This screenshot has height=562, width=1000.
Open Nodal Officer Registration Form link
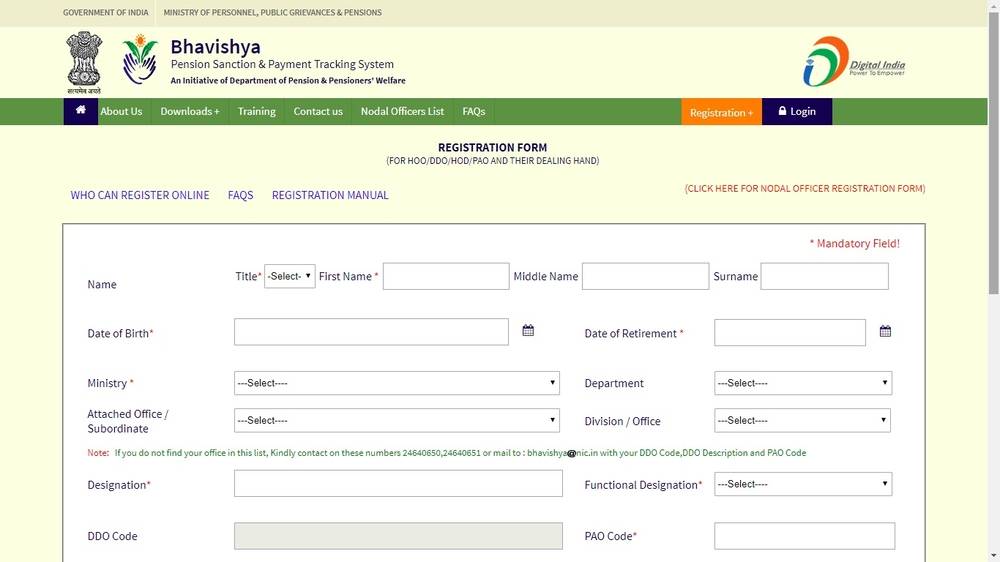(805, 188)
